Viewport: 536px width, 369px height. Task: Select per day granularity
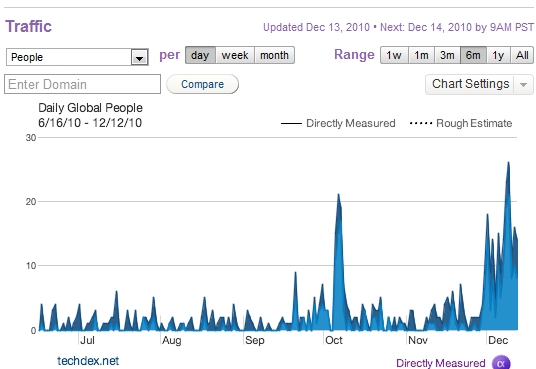pos(200,55)
